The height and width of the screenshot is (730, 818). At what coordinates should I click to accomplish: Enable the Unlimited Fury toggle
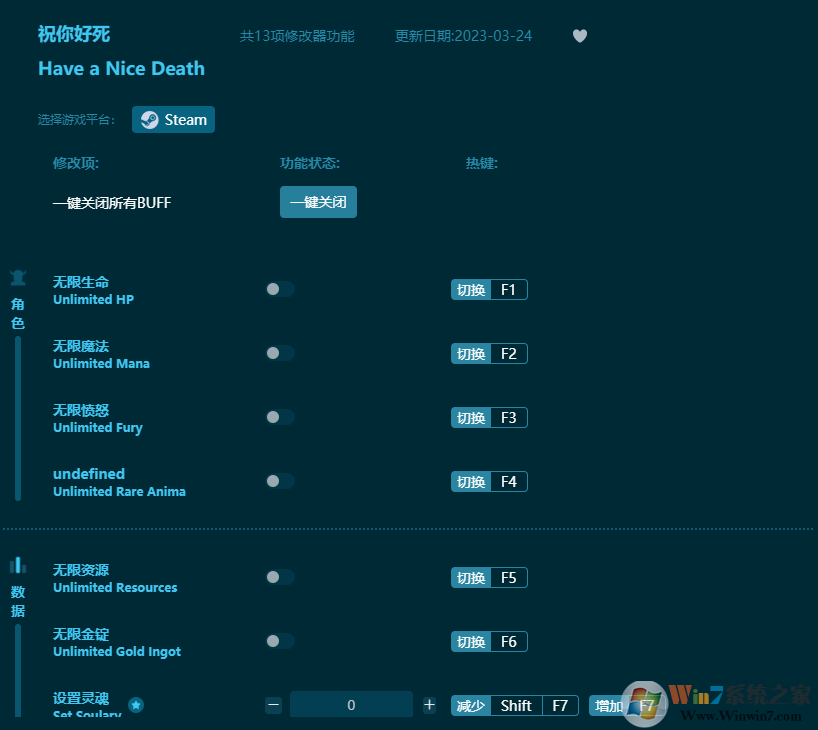[x=280, y=417]
